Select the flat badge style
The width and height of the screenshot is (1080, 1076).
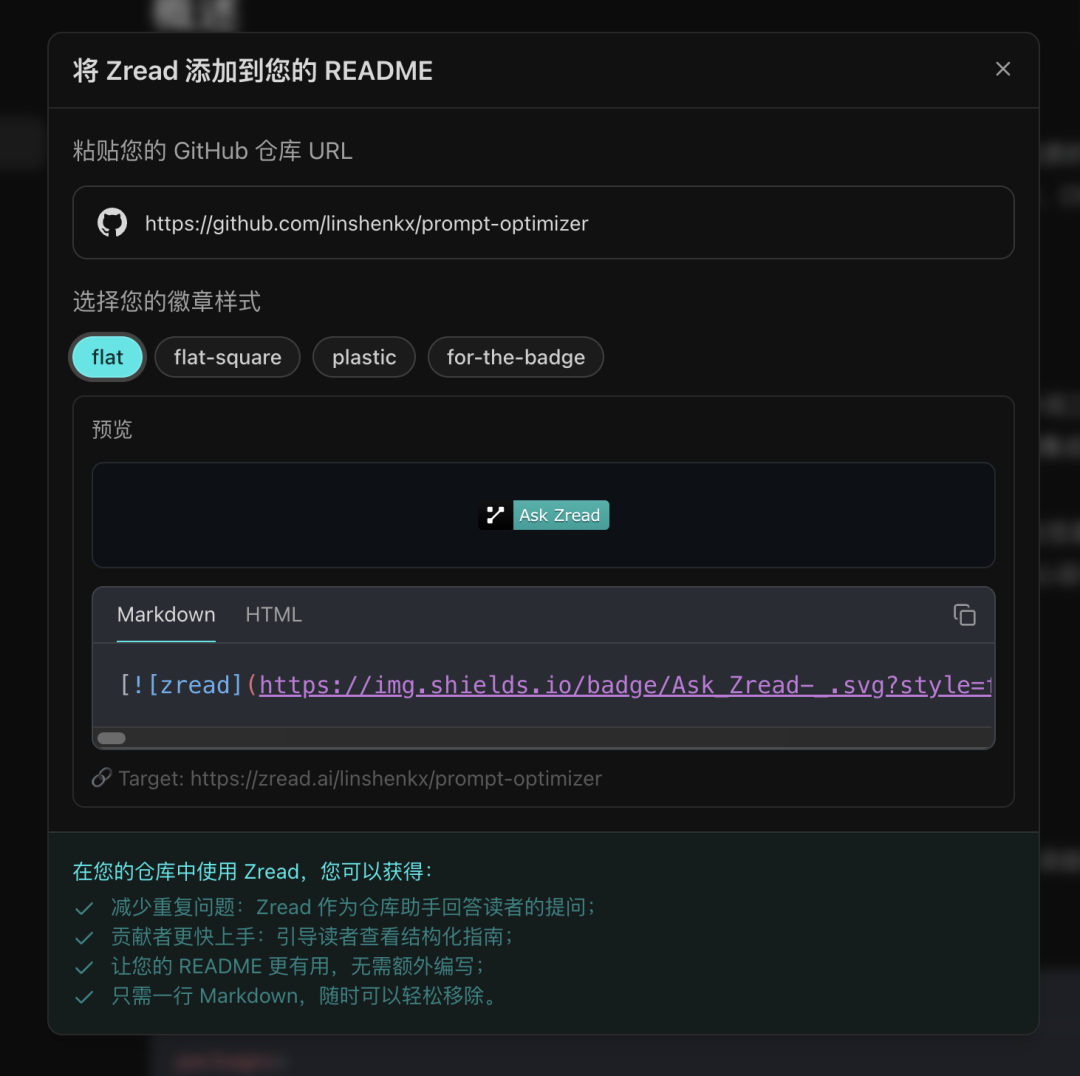point(107,357)
